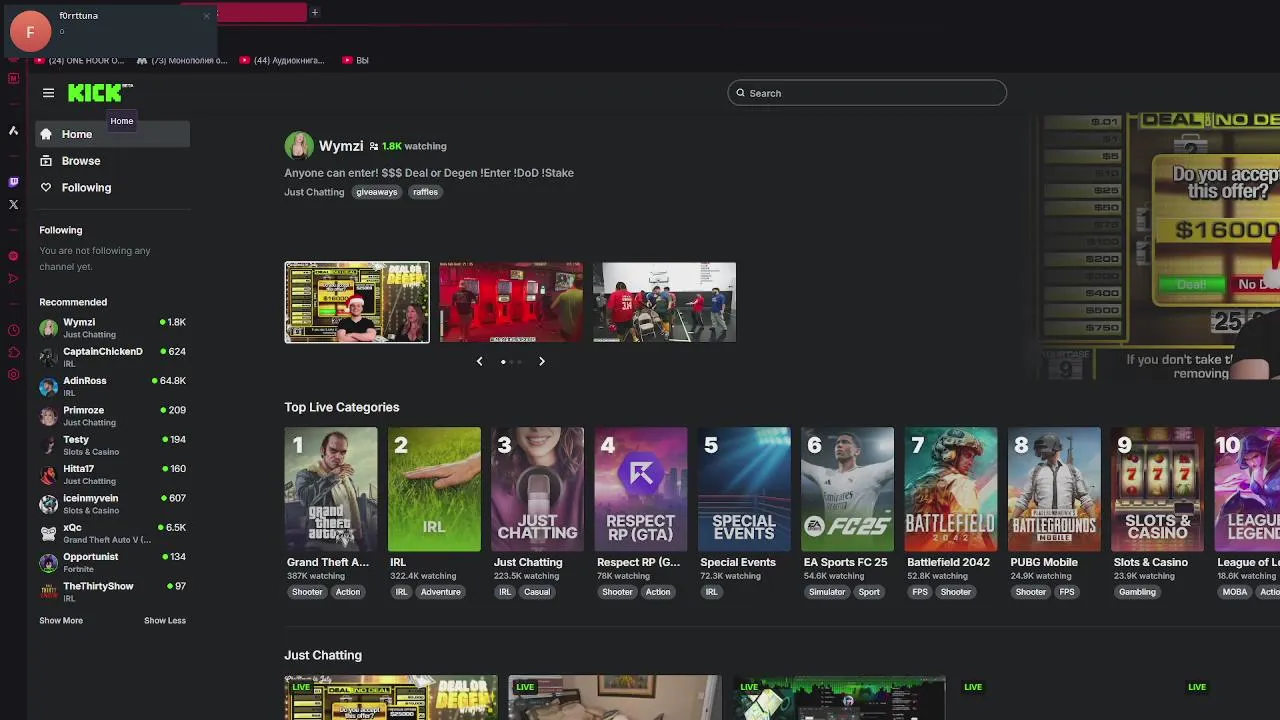Click the Browse icon in sidebar

tap(46, 161)
